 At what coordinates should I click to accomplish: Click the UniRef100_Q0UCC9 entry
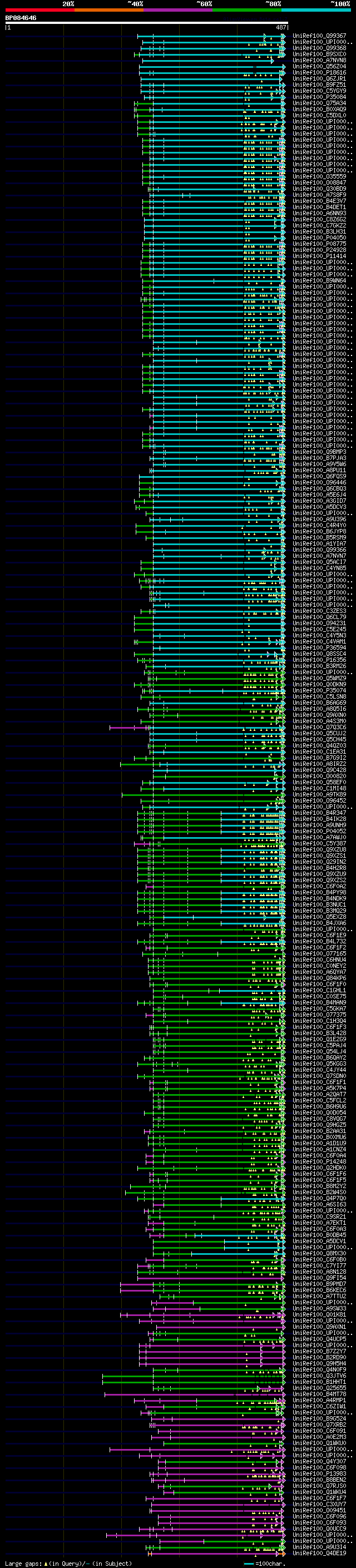click(x=319, y=1529)
